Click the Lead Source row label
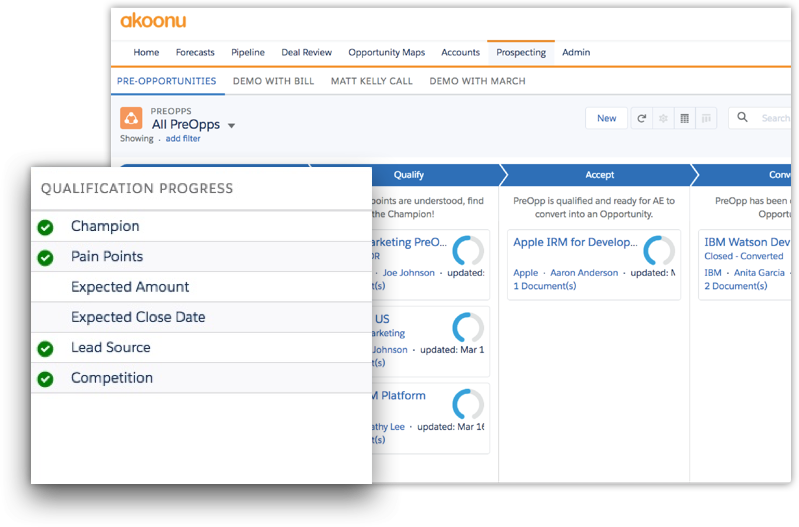799x527 pixels. pyautogui.click(x=111, y=347)
